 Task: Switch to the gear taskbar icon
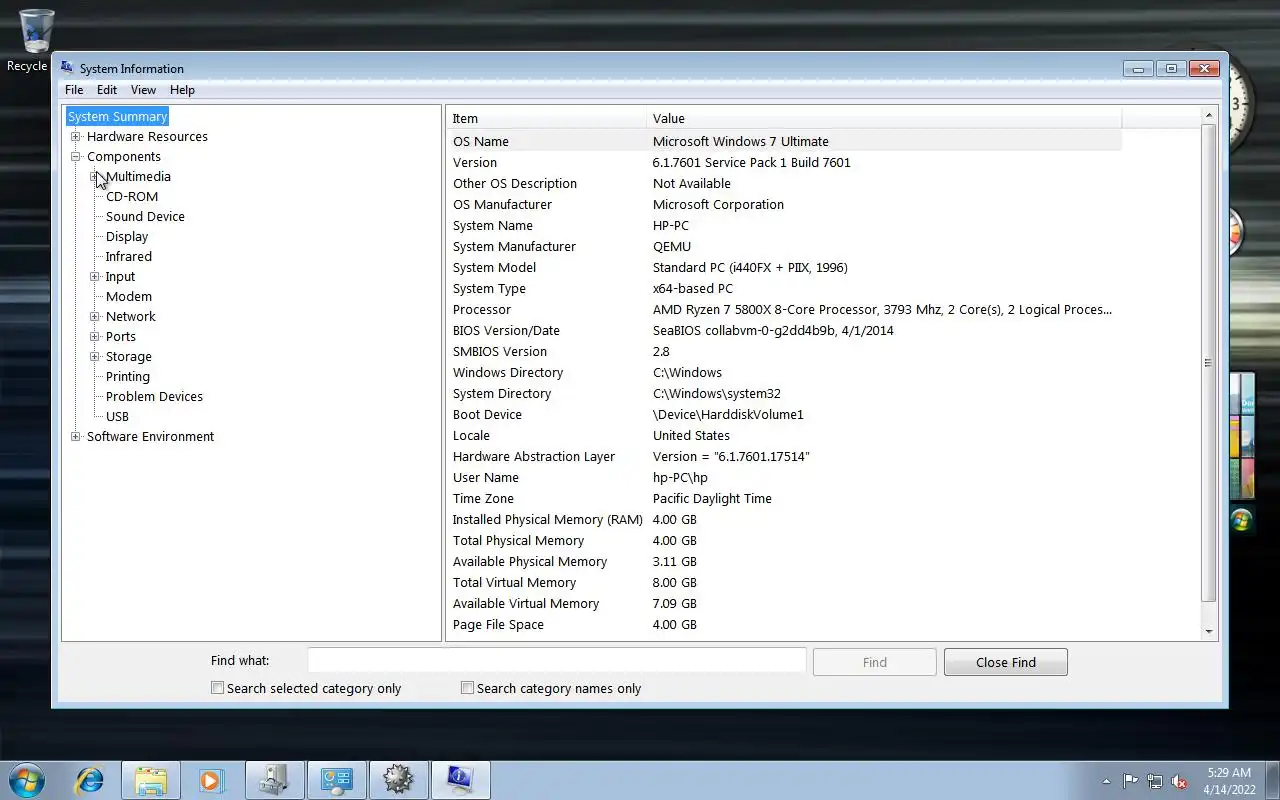tap(398, 780)
